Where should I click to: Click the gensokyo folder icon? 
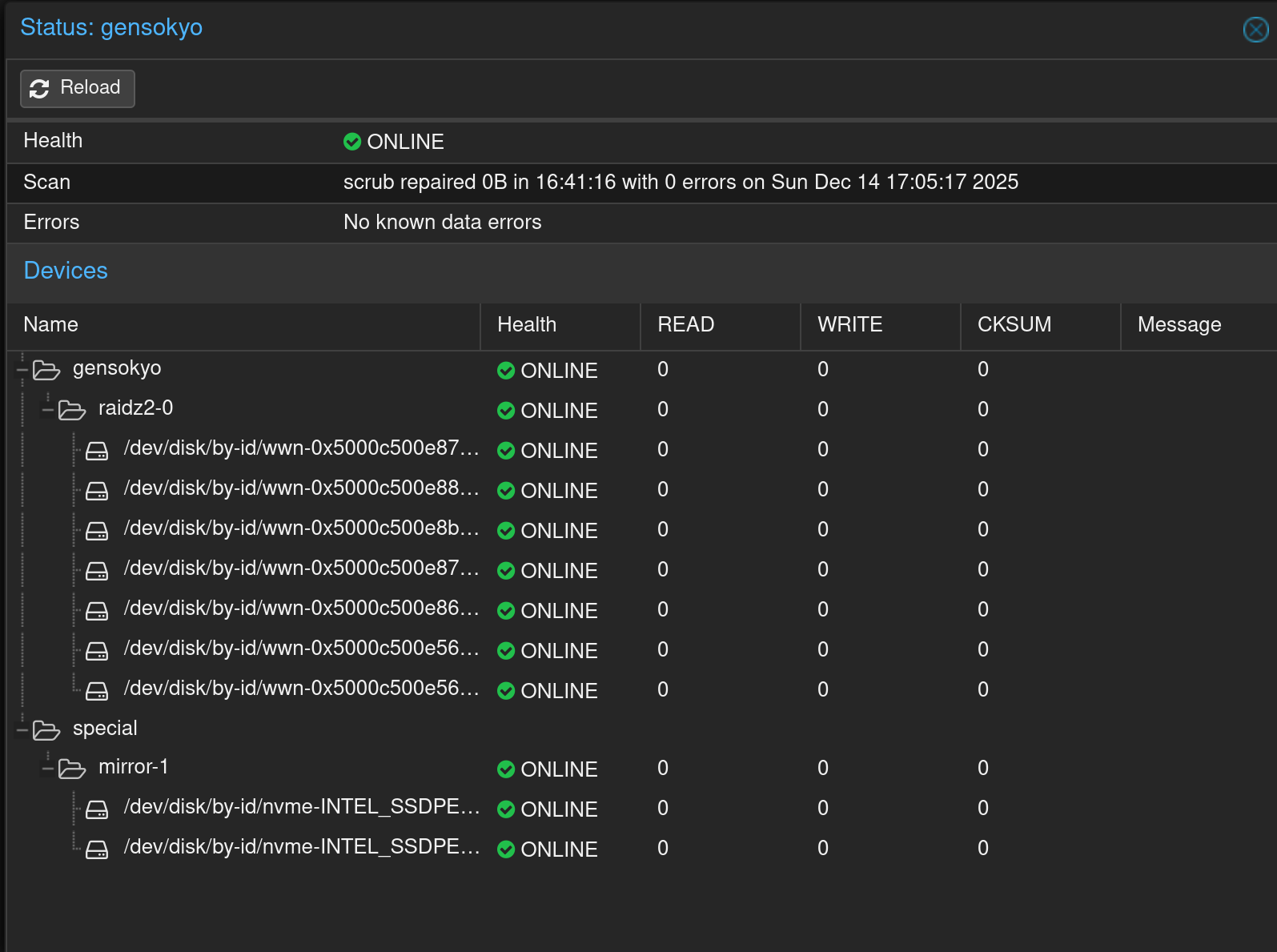click(46, 370)
